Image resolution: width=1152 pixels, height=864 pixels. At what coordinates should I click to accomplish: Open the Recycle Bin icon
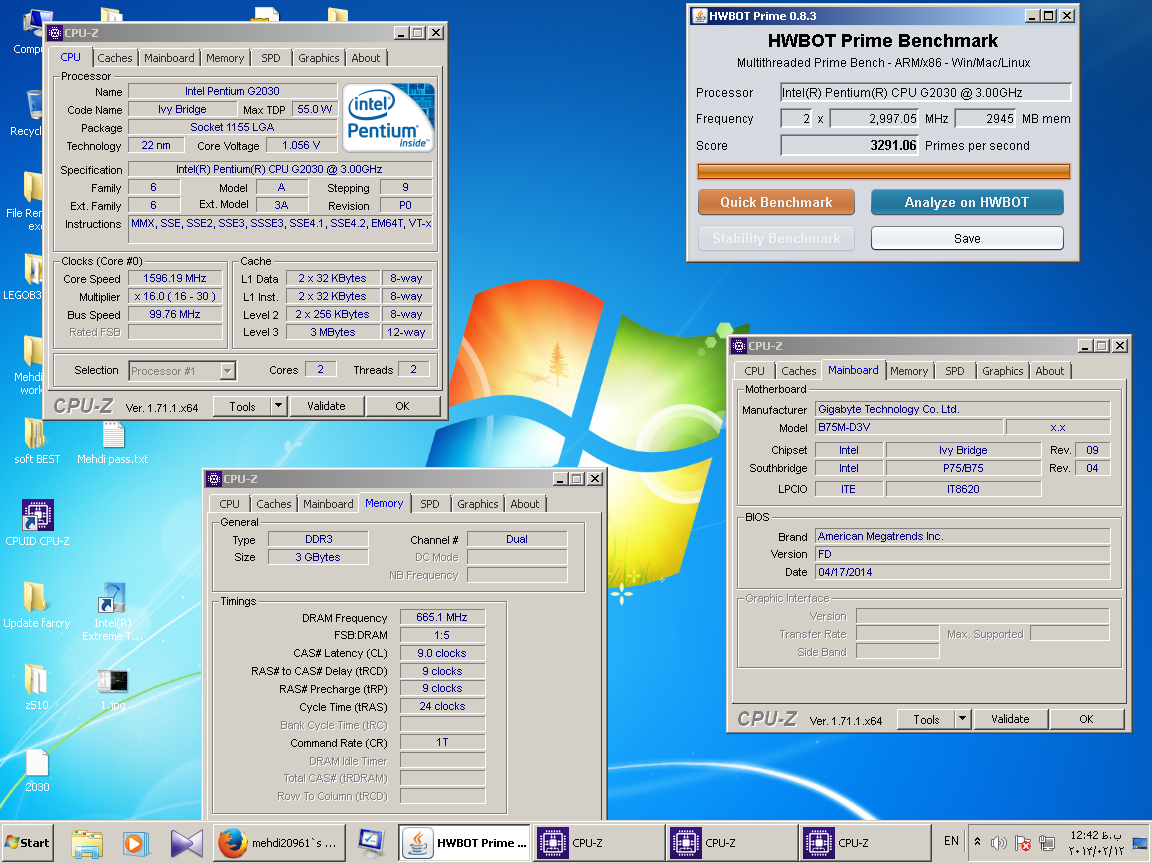(x=32, y=105)
